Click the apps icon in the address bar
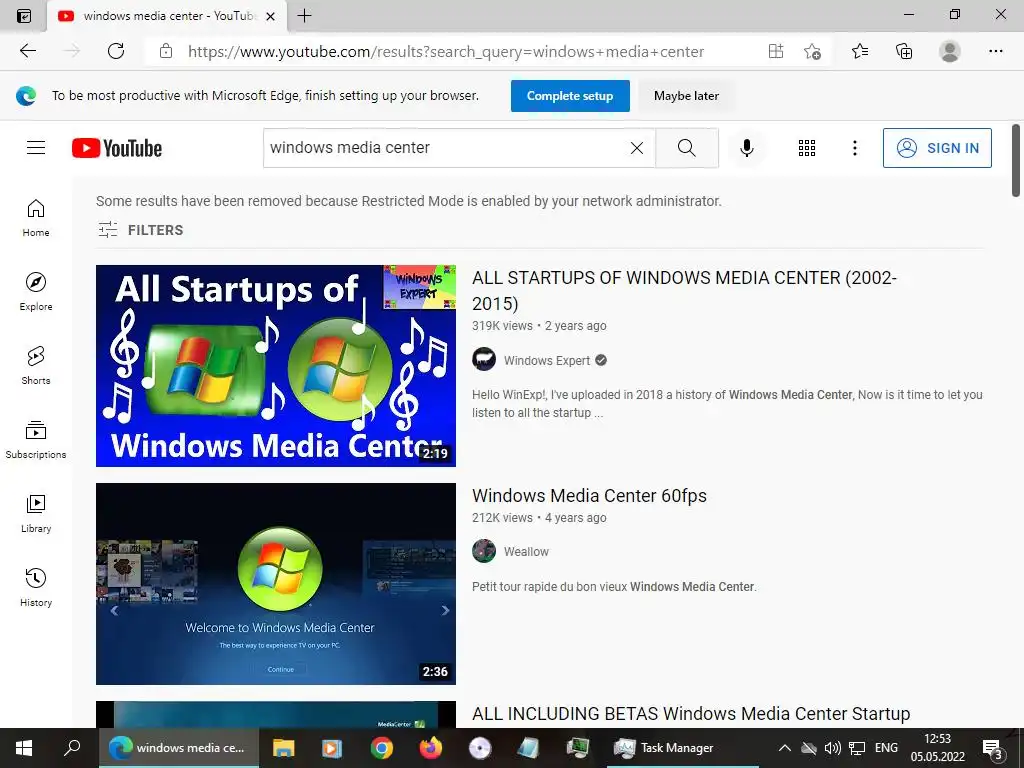This screenshot has height=768, width=1024. (x=775, y=51)
